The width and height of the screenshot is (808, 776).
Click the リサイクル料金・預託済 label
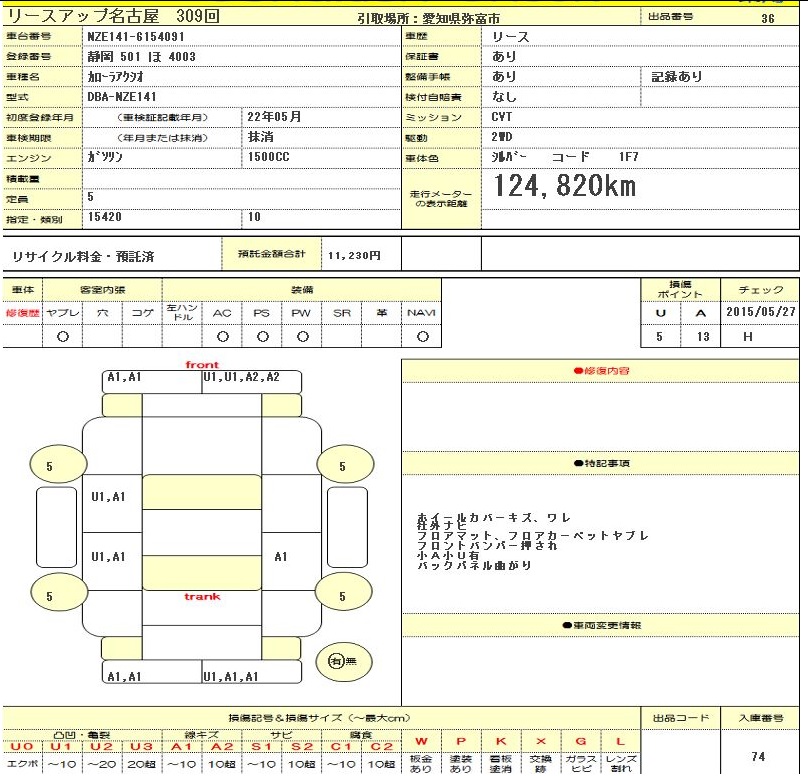(x=83, y=256)
